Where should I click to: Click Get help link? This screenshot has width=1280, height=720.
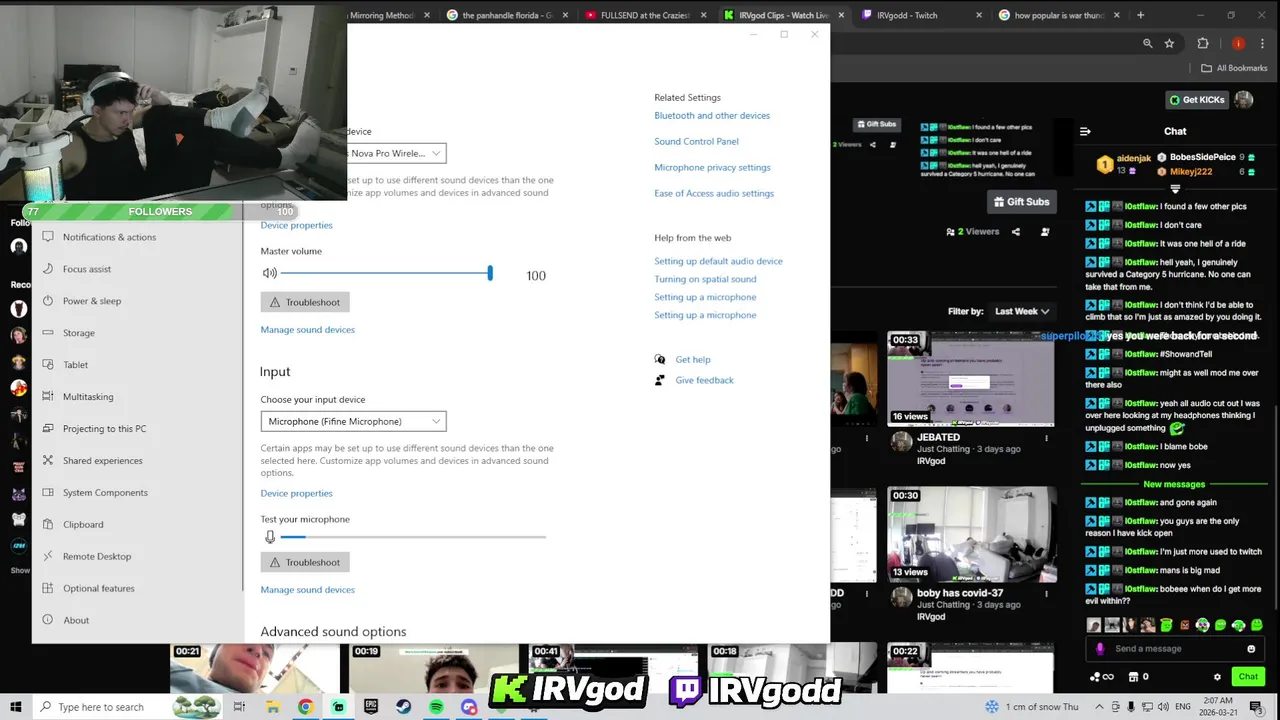click(x=692, y=359)
